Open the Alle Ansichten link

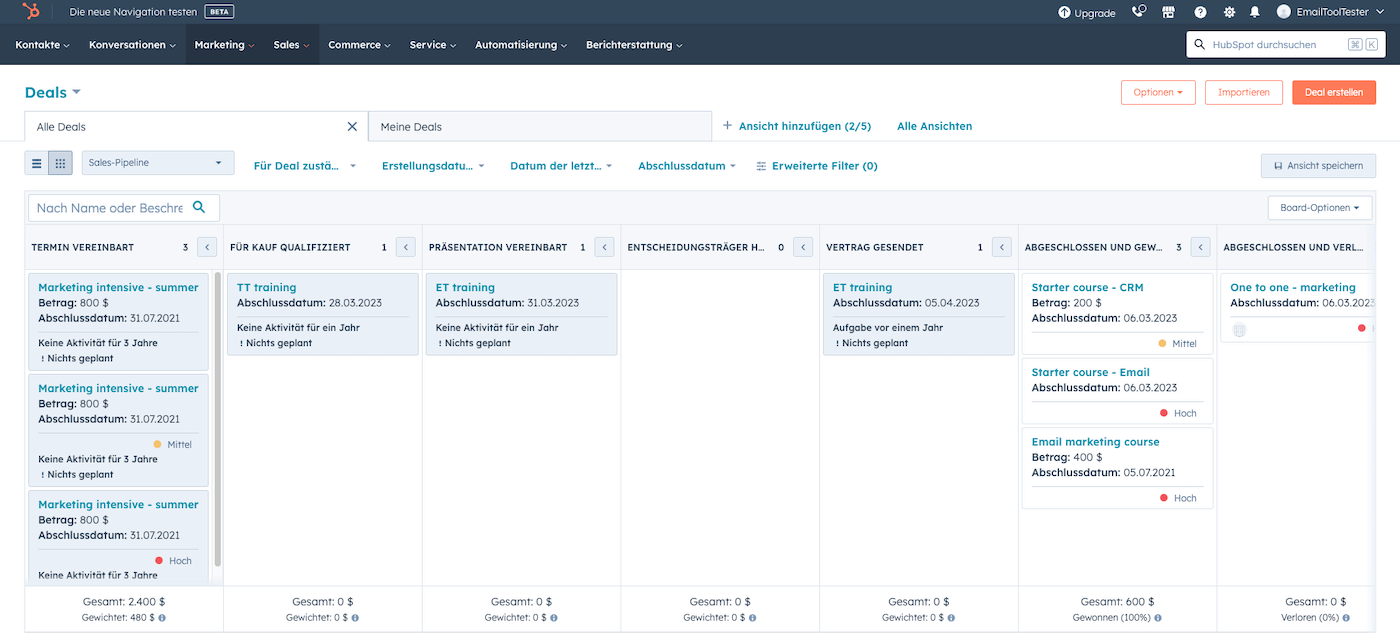(934, 126)
